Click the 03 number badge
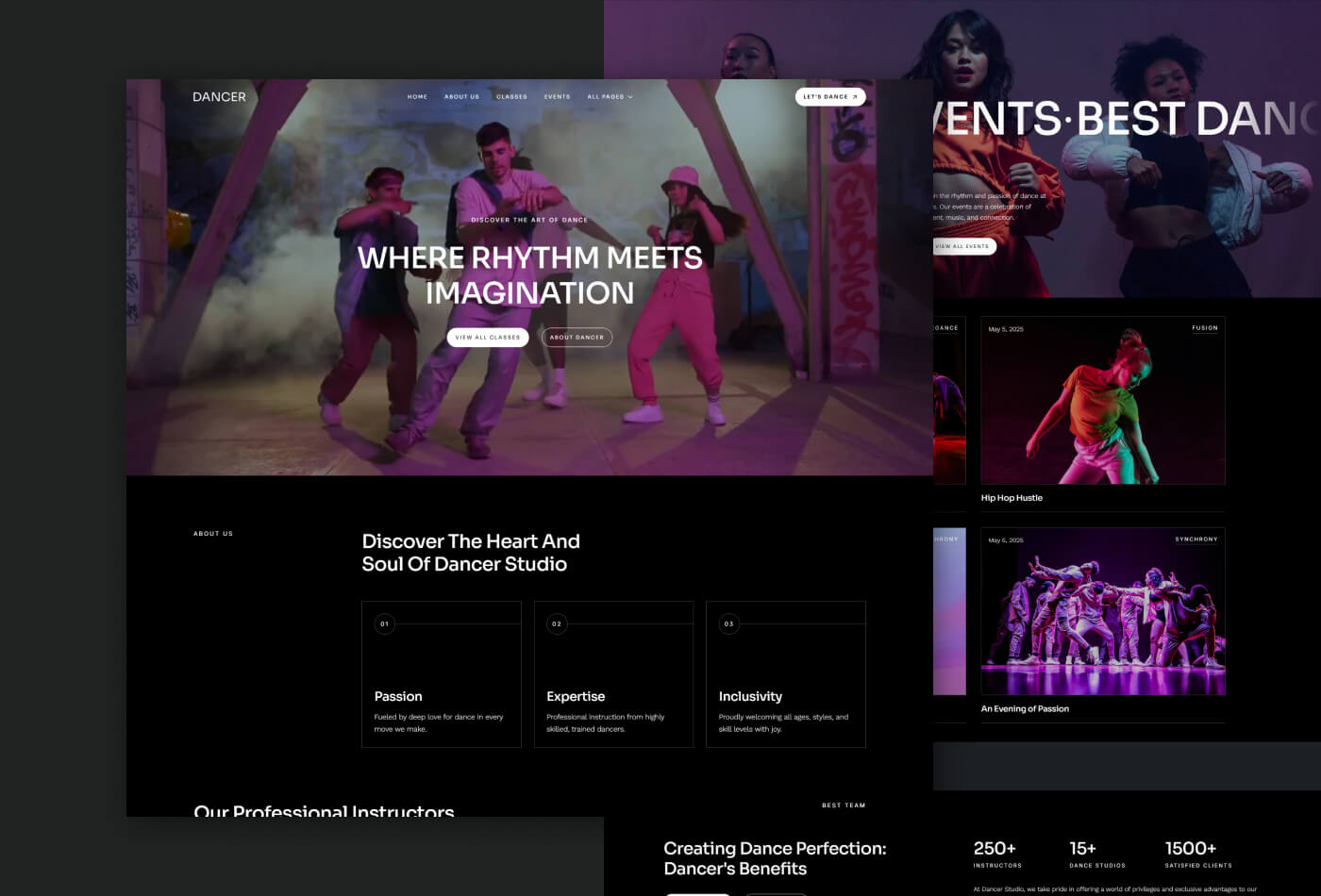Viewport: 1321px width, 896px height. (x=728, y=623)
